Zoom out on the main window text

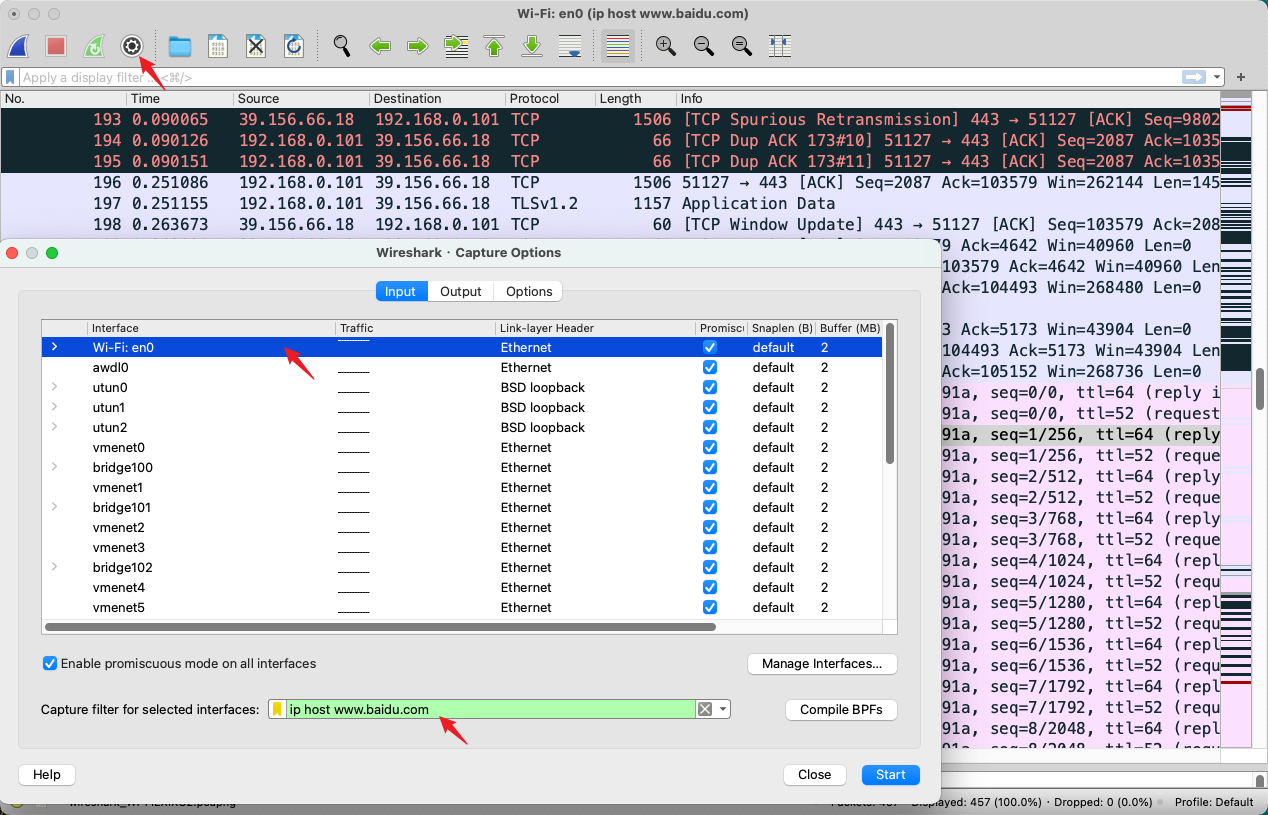(x=704, y=46)
